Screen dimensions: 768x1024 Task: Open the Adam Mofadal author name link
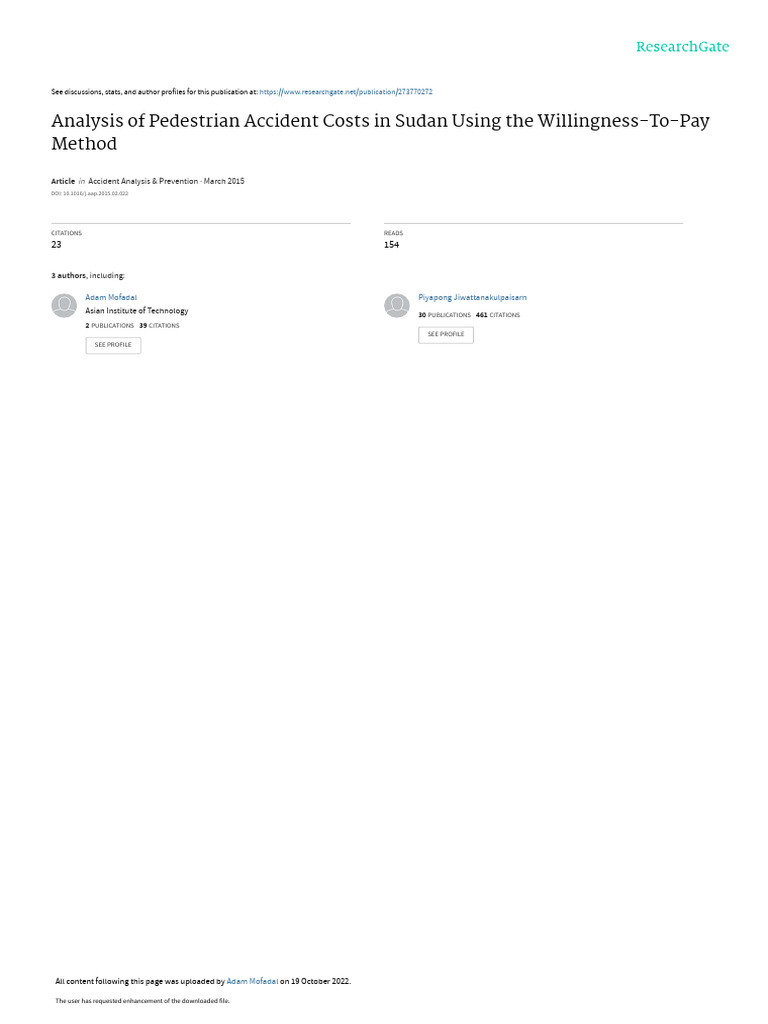pos(111,297)
